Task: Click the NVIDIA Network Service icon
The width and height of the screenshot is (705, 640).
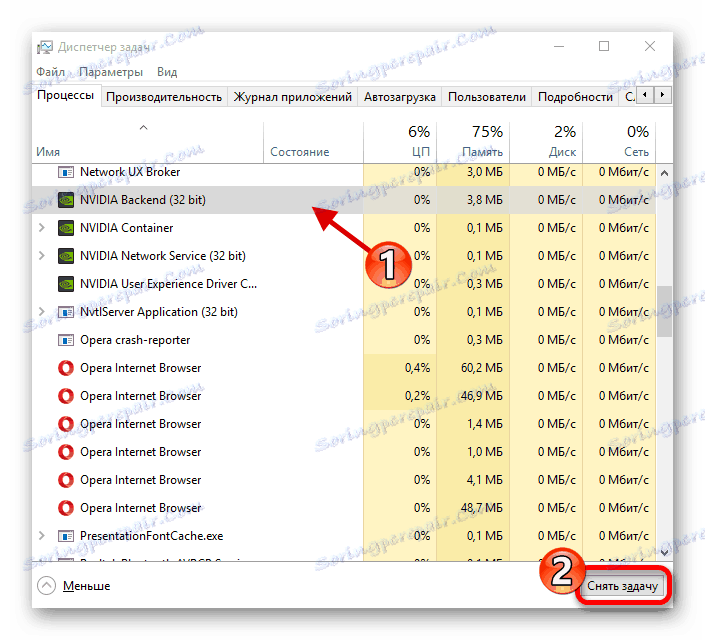Action: coord(66,256)
